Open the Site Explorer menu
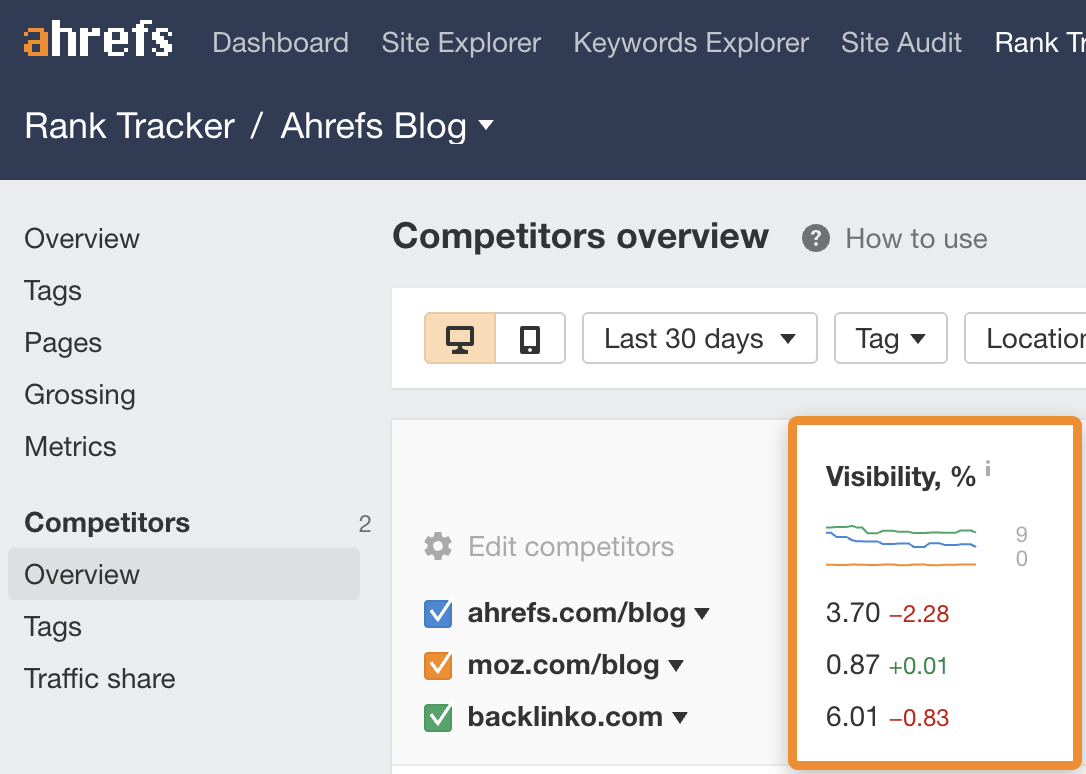 (461, 43)
